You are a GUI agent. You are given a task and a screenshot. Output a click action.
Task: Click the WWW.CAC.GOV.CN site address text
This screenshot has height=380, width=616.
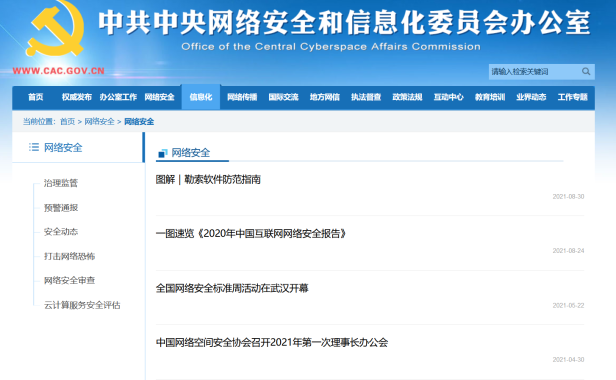[x=59, y=71]
